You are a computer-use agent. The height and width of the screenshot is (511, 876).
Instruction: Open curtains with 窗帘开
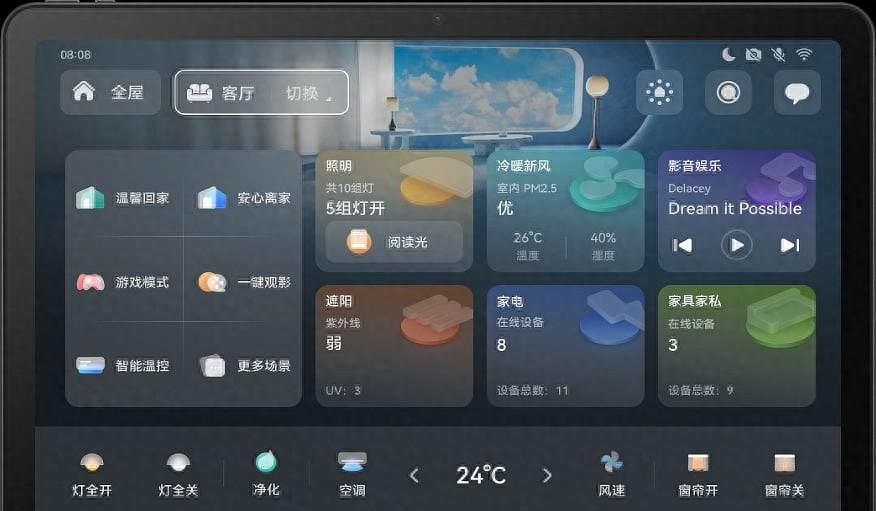698,475
